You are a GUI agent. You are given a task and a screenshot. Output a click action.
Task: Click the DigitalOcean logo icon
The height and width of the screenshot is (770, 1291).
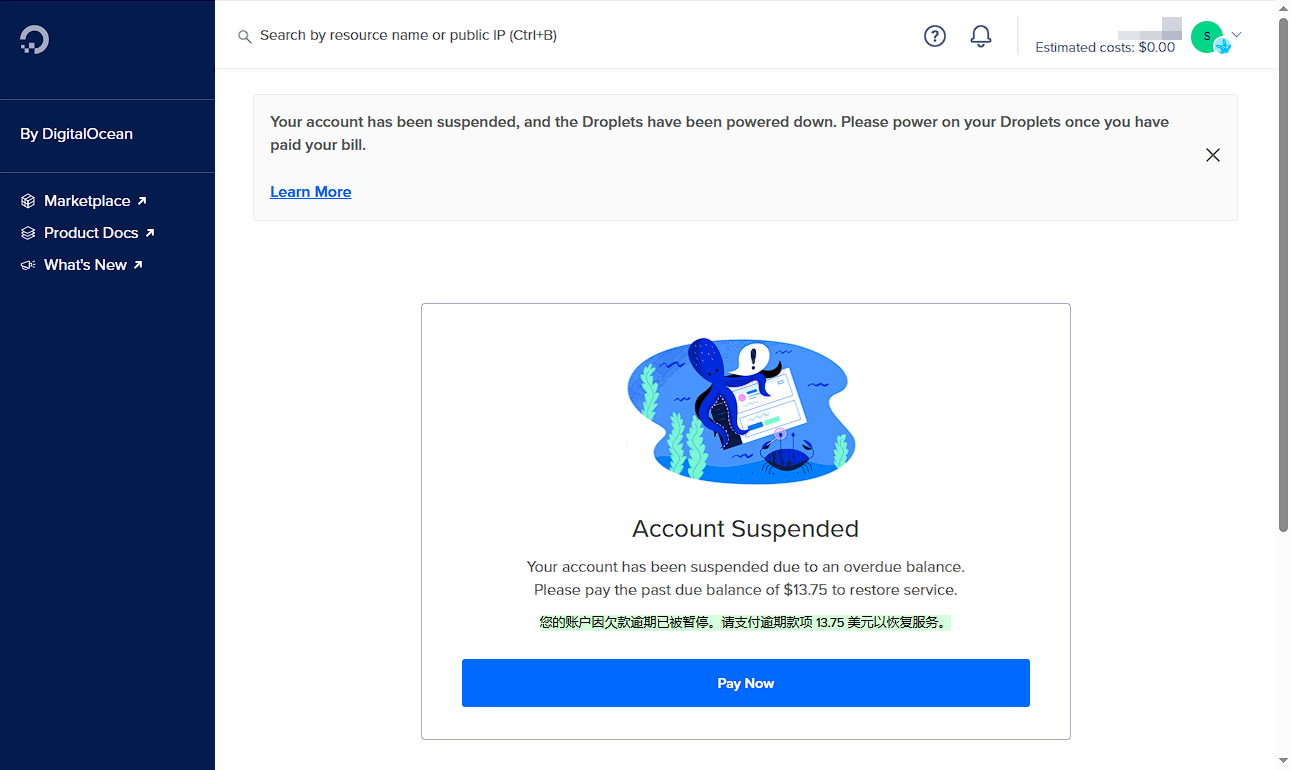coord(34,39)
